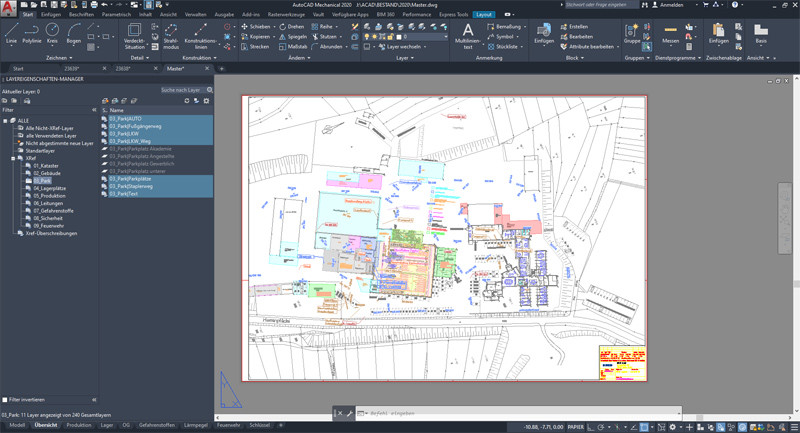The width and height of the screenshot is (800, 433).
Task: Click the Suche nach Layer field
Action: [183, 90]
